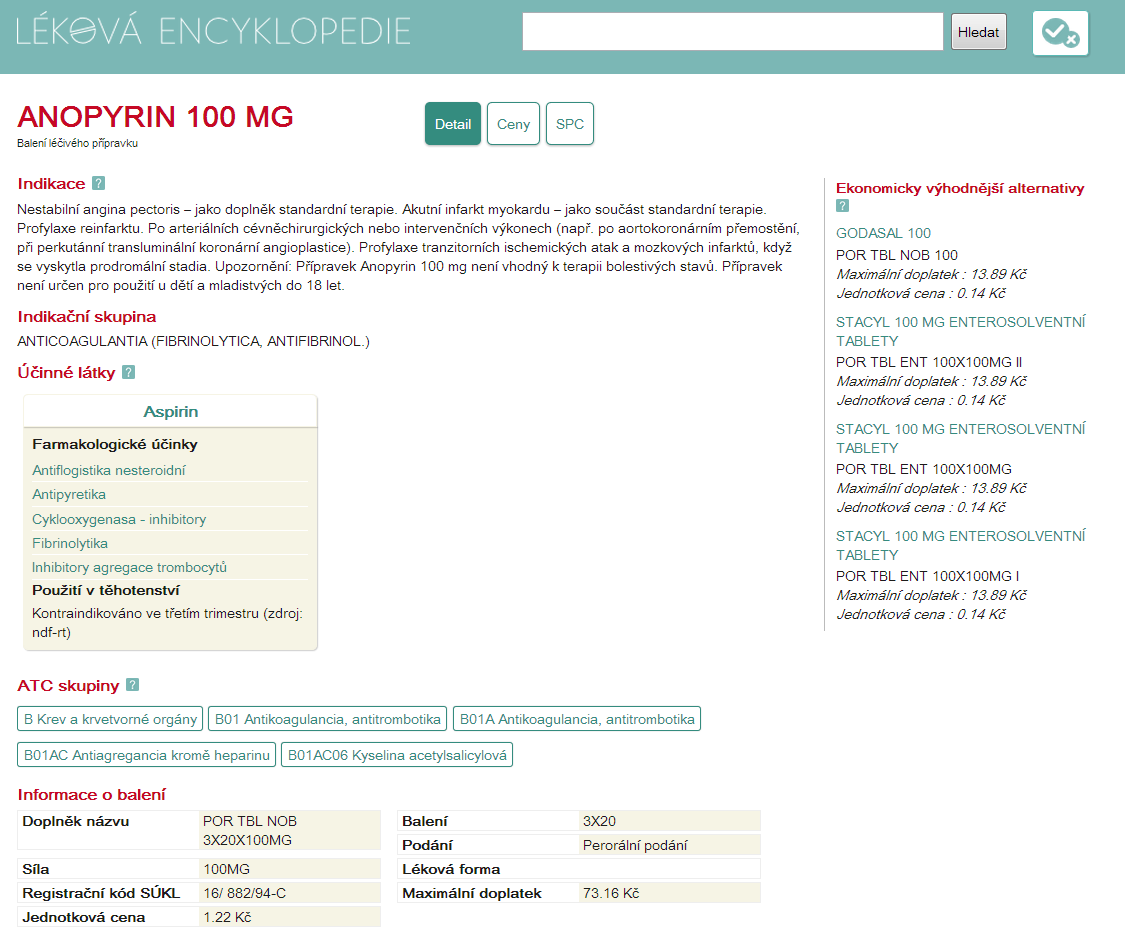Open help icon next to Indikace

[x=99, y=184]
